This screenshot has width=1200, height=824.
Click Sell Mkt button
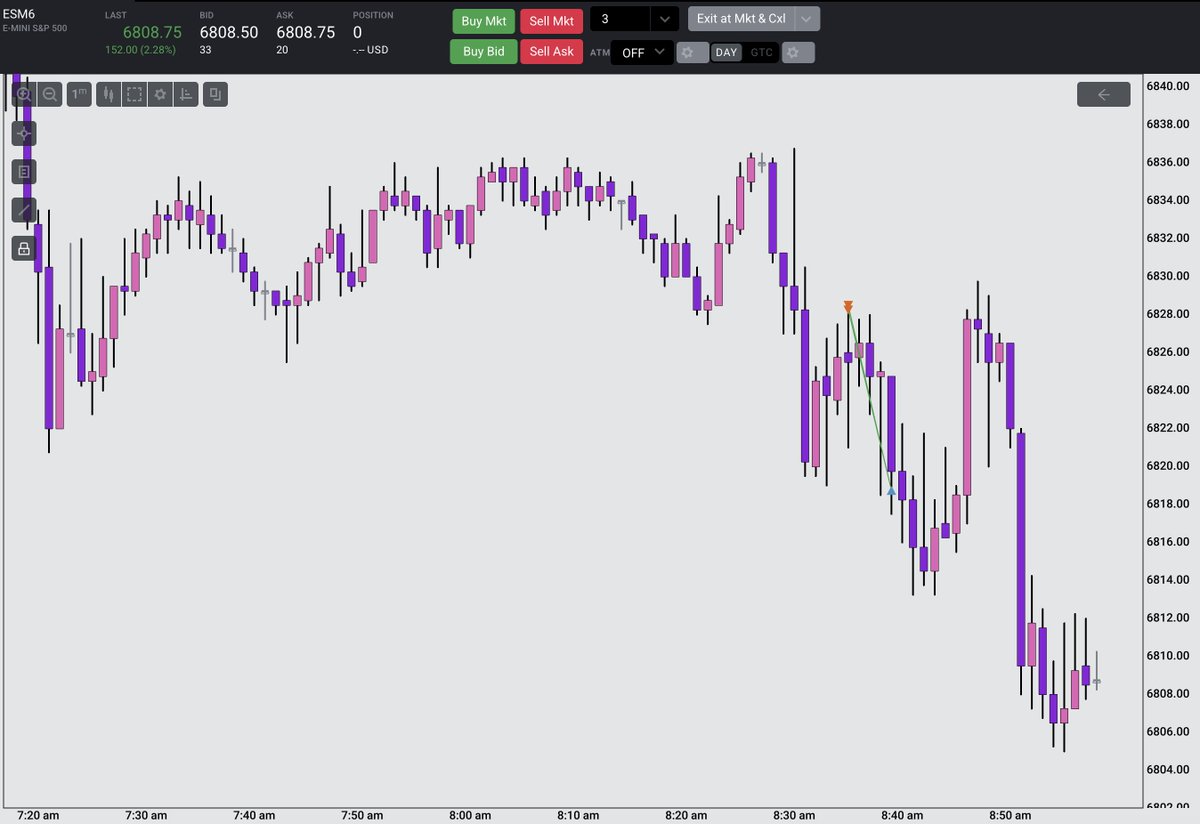(552, 21)
